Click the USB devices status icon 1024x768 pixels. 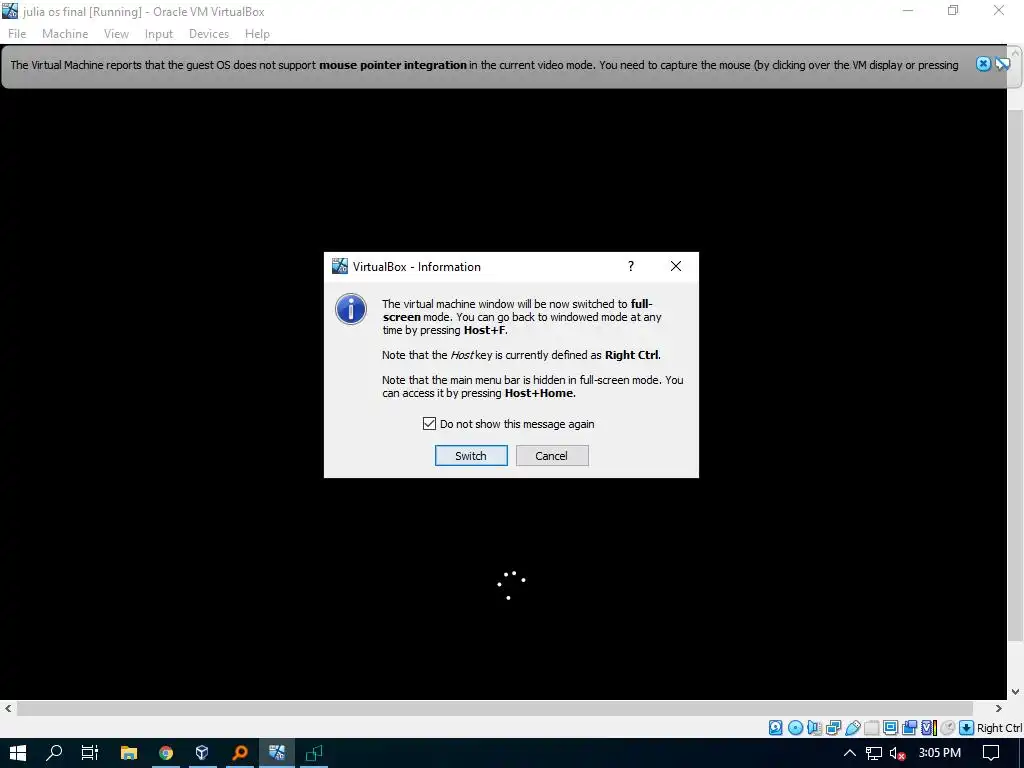click(x=852, y=728)
